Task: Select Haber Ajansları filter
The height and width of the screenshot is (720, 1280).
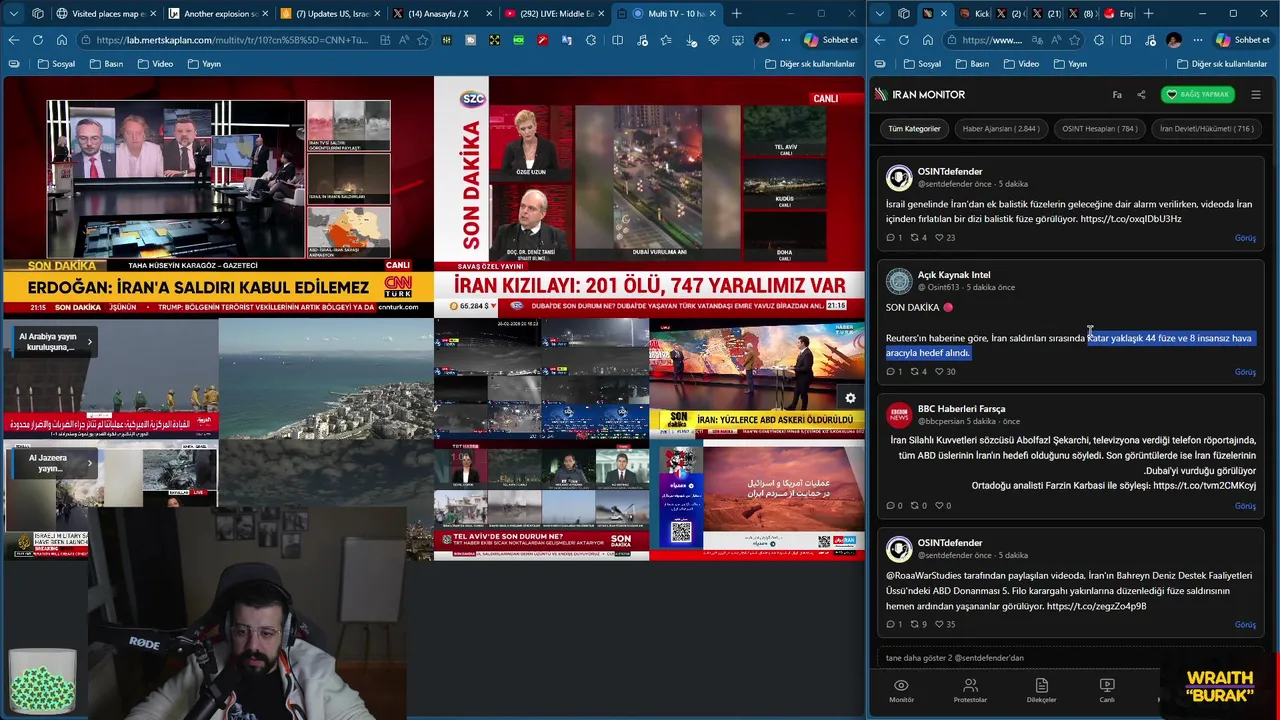Action: tap(1001, 129)
